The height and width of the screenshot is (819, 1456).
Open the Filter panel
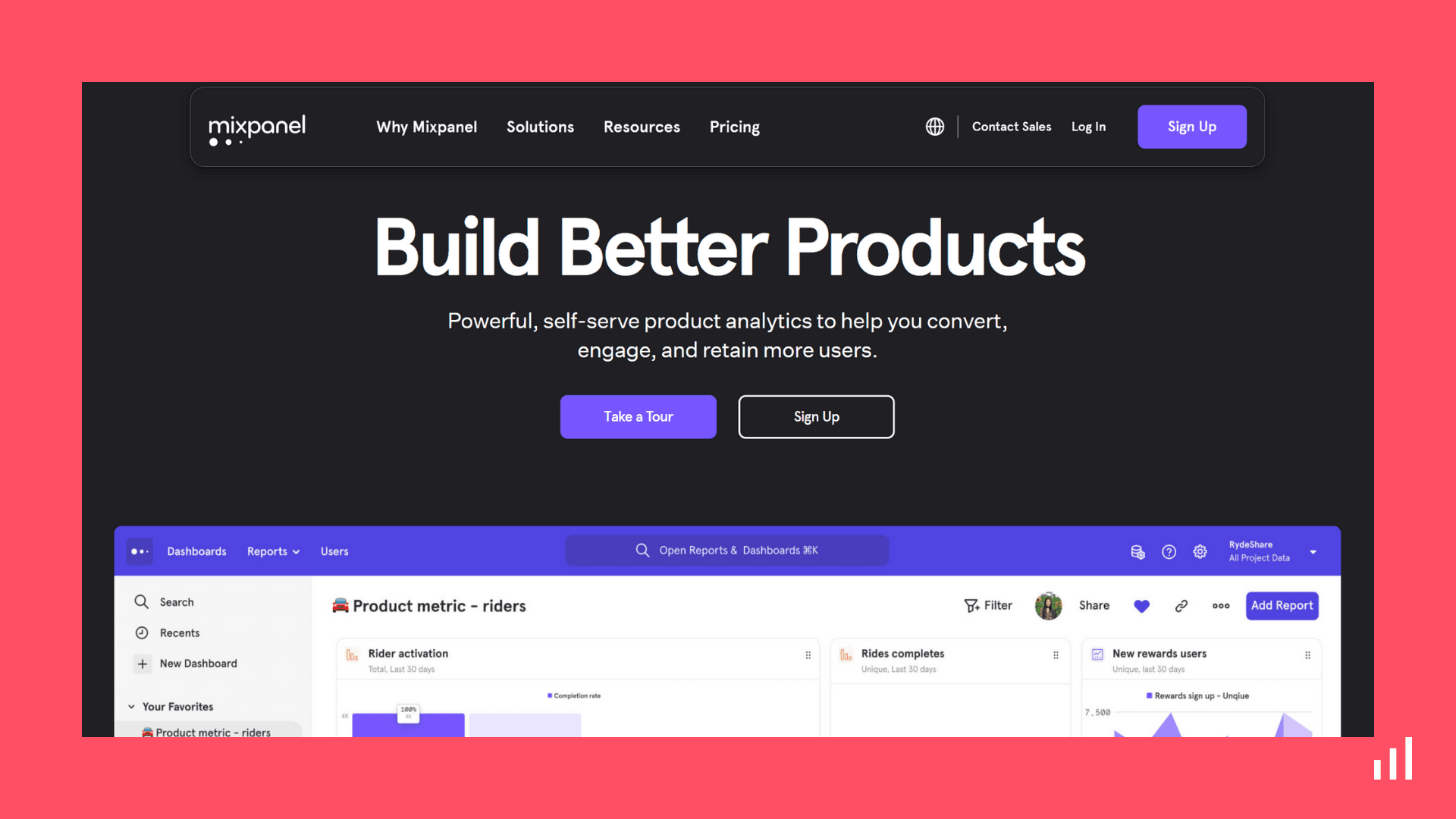tap(988, 605)
